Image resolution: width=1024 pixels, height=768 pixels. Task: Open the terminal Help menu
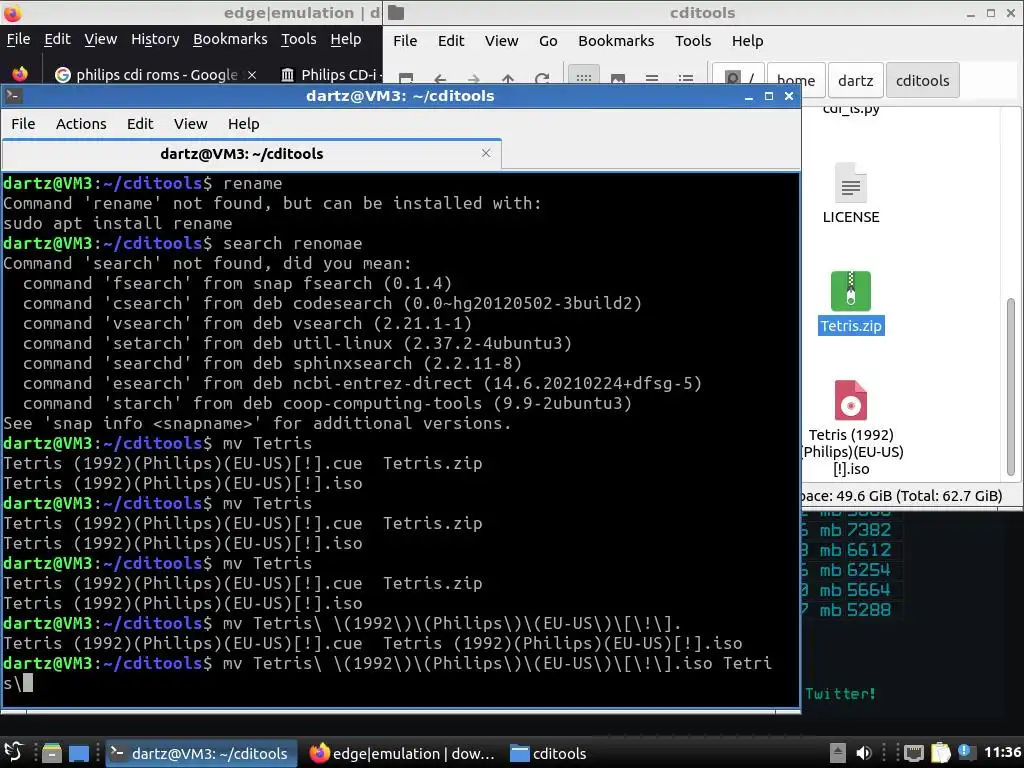(x=243, y=123)
